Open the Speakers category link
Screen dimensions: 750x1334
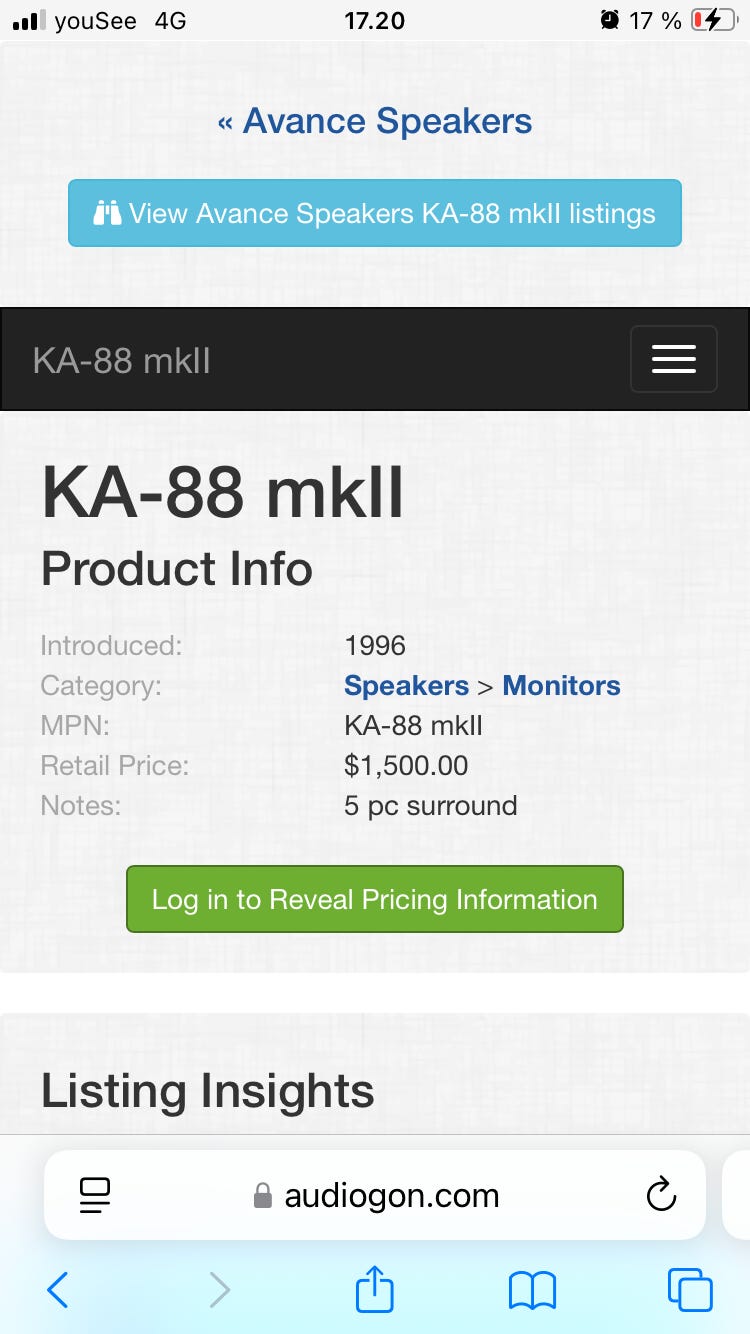click(406, 686)
